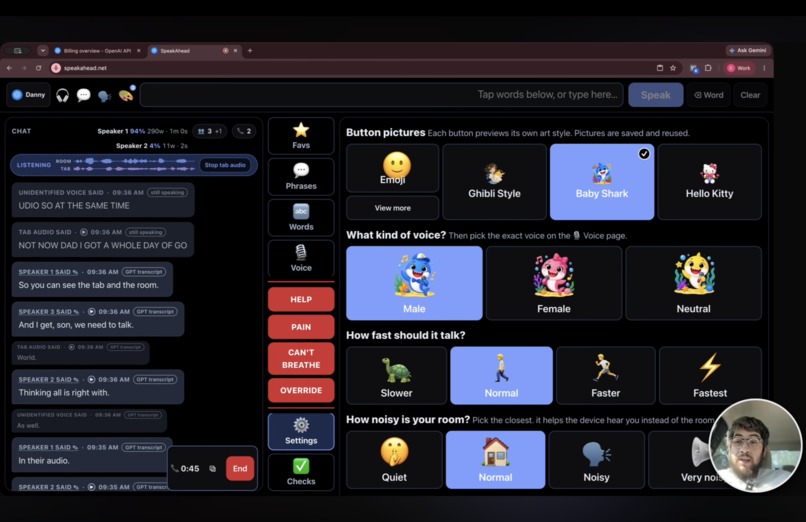Viewport: 806px width, 522px height.
Task: Tap the red PAIN button
Action: (301, 327)
